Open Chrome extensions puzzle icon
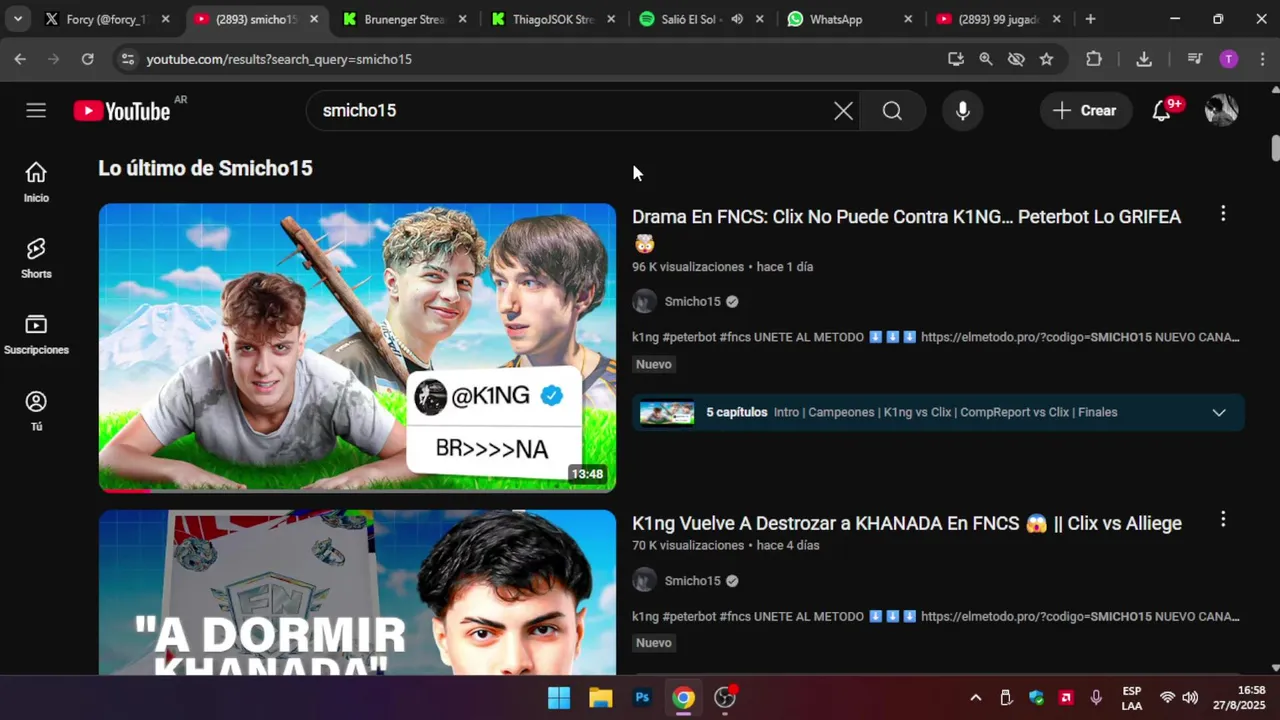Viewport: 1280px width, 720px height. click(x=1094, y=59)
